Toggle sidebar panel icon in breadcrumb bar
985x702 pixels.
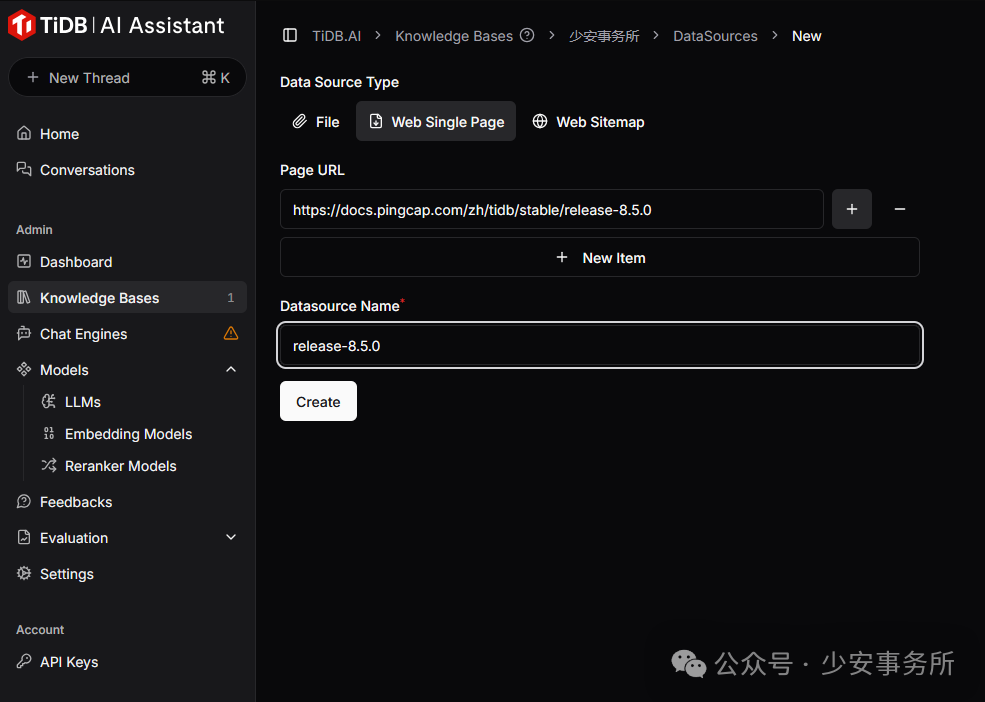tap(290, 36)
